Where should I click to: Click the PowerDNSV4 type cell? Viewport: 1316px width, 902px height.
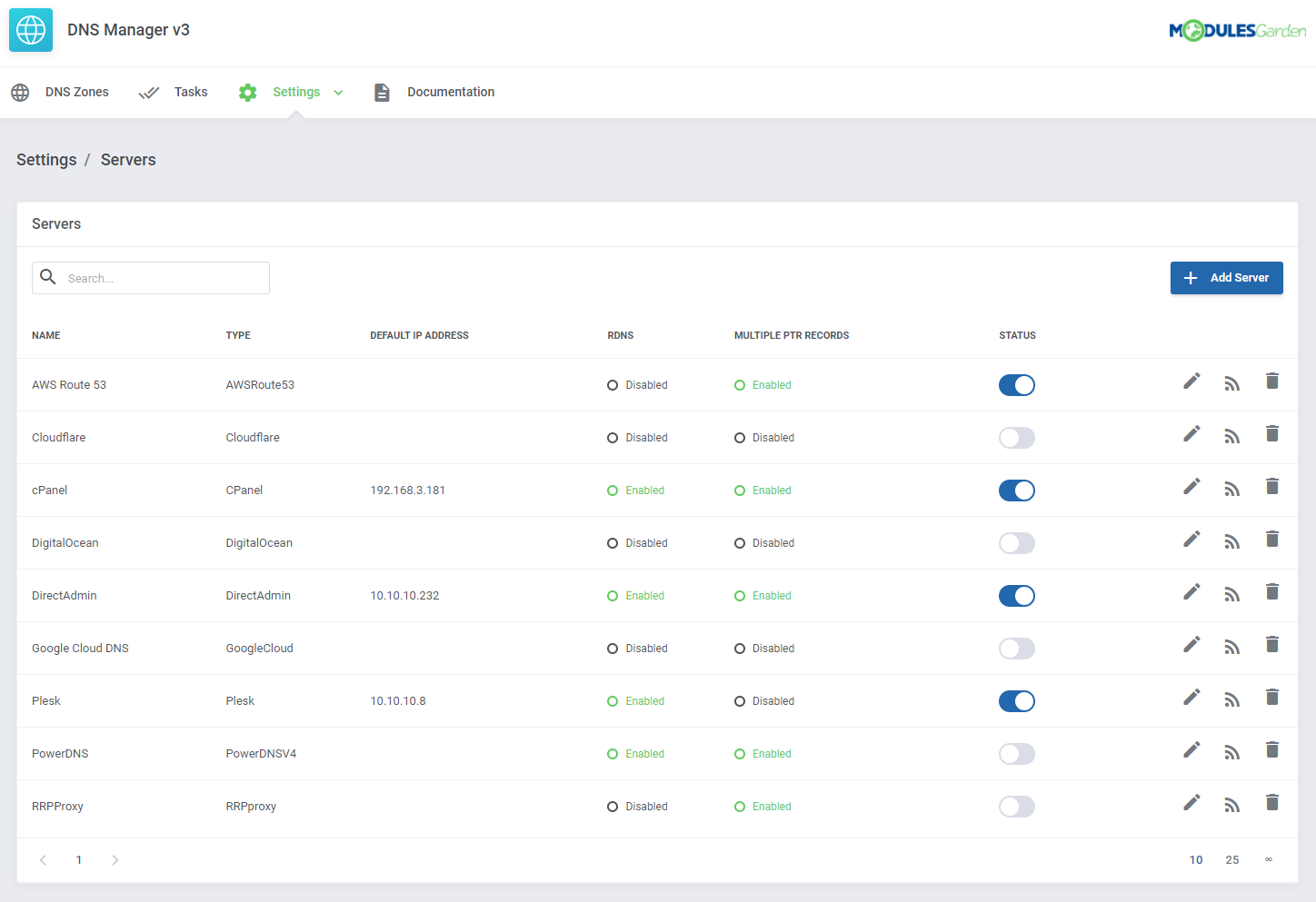(261, 754)
